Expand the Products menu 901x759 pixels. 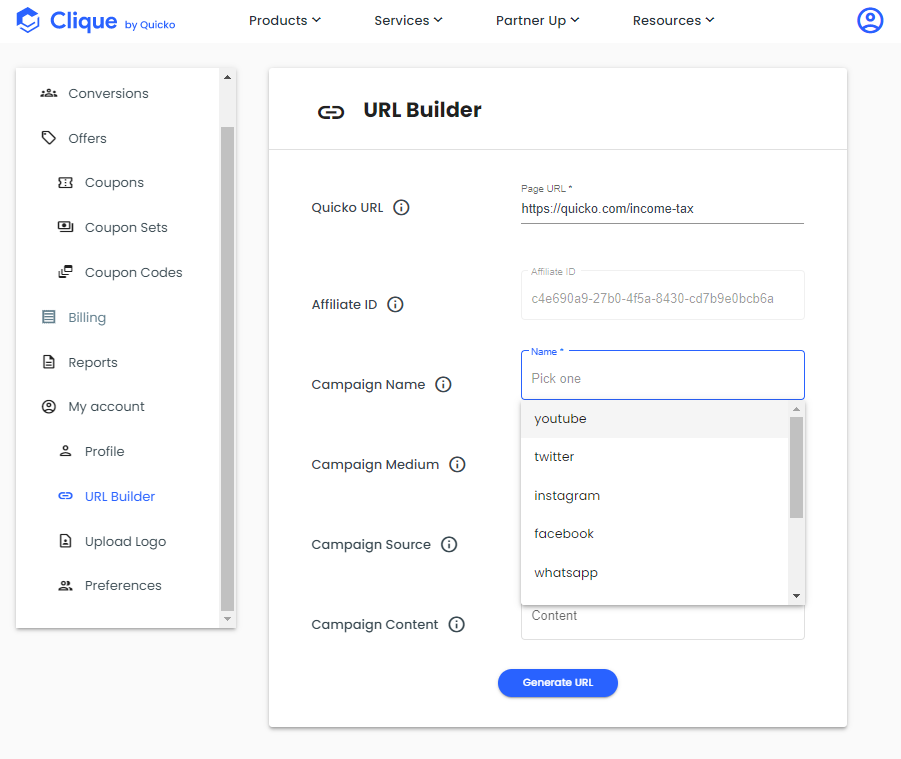(284, 21)
